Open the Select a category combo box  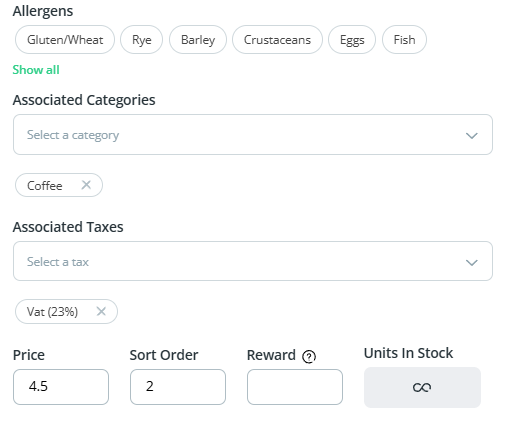[253, 135]
